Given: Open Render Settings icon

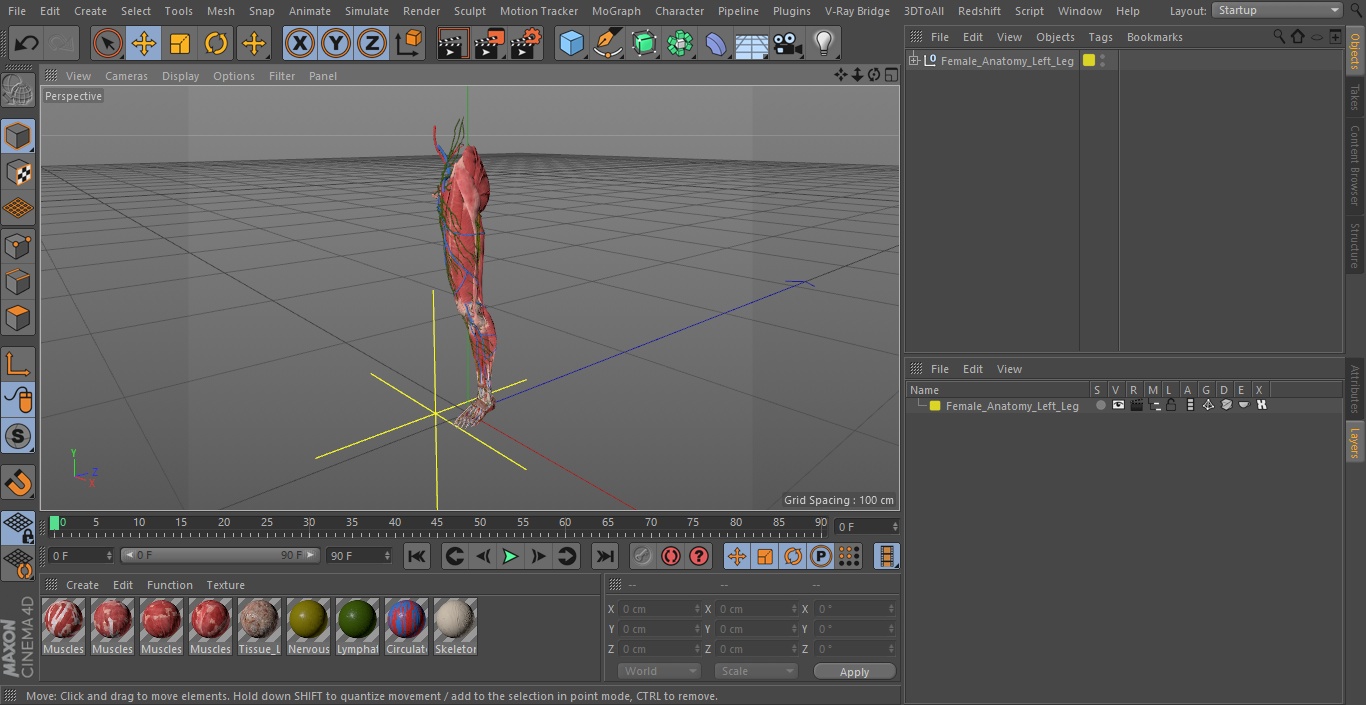Looking at the screenshot, I should tap(526, 43).
